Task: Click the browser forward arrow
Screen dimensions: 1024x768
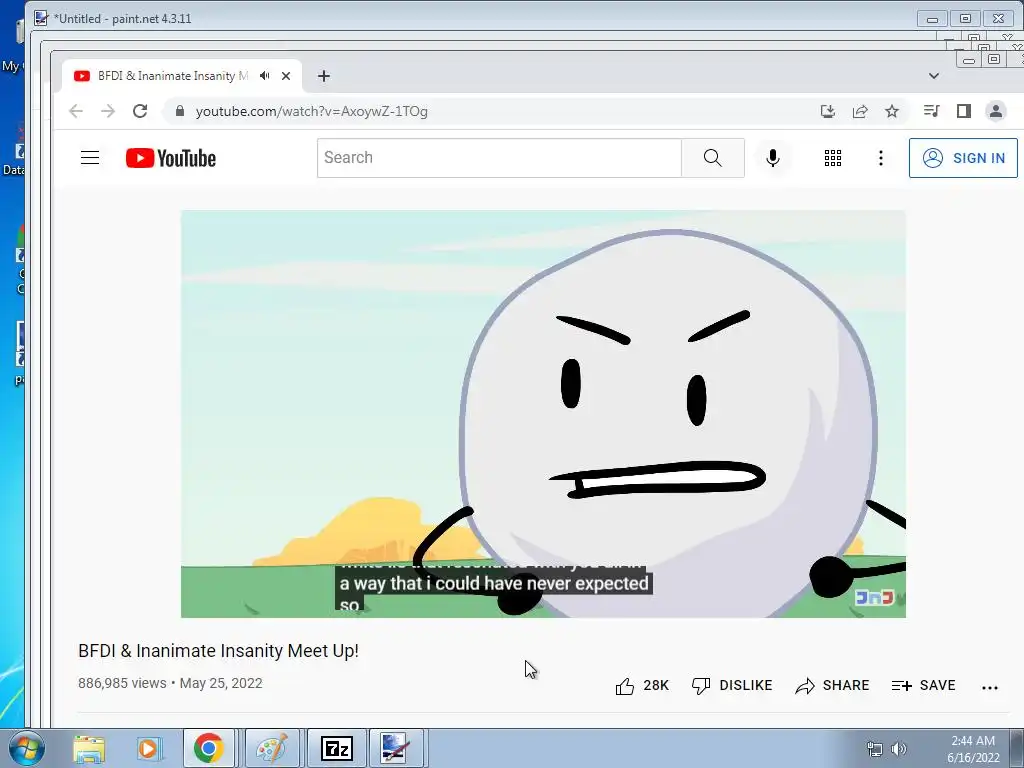Action: 108,111
